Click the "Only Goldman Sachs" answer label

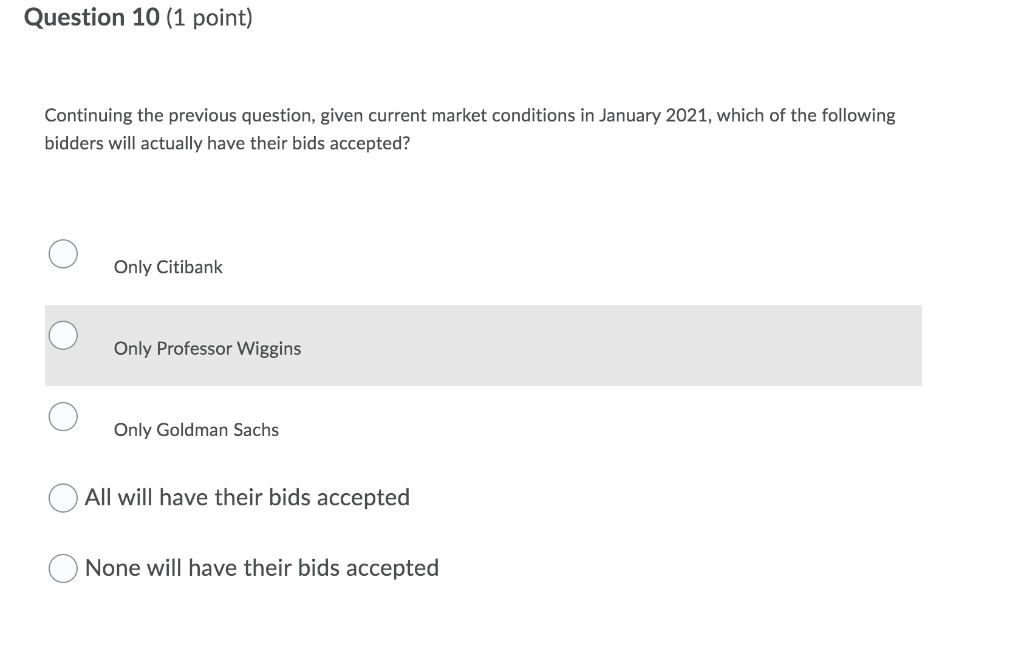coord(196,429)
